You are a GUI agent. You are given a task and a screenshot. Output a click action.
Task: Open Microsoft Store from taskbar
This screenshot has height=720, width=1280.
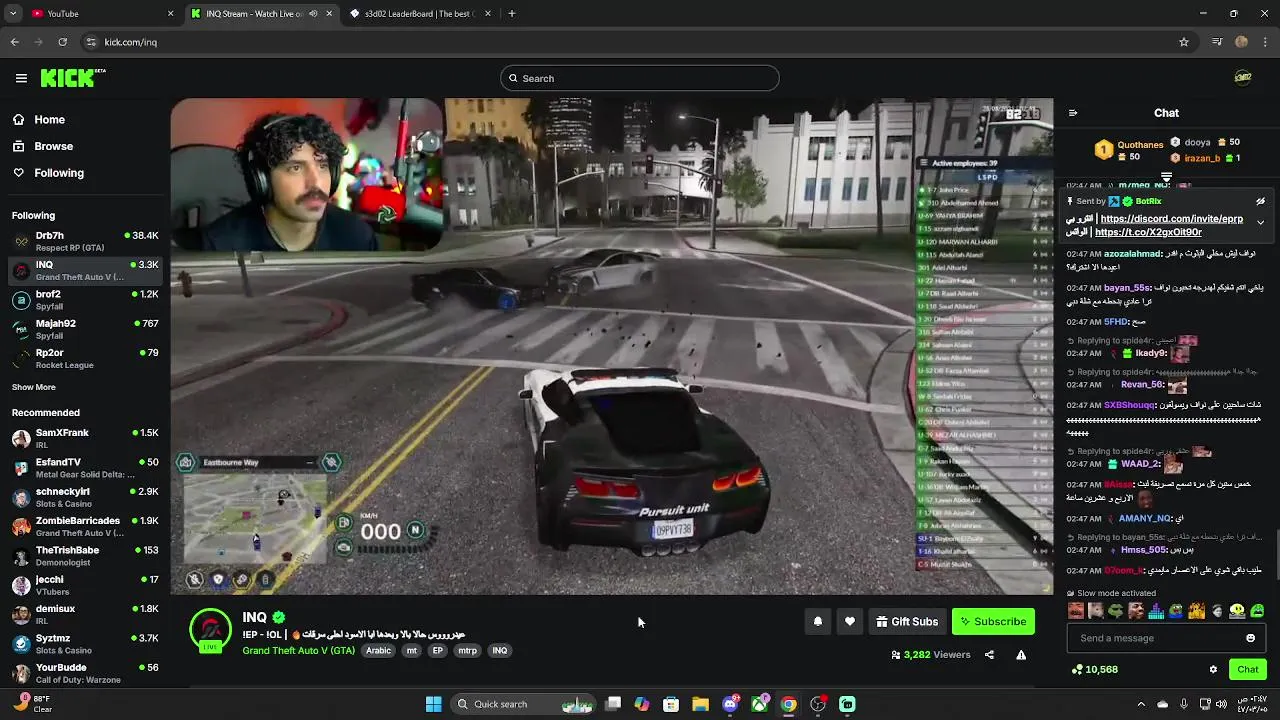[671, 704]
